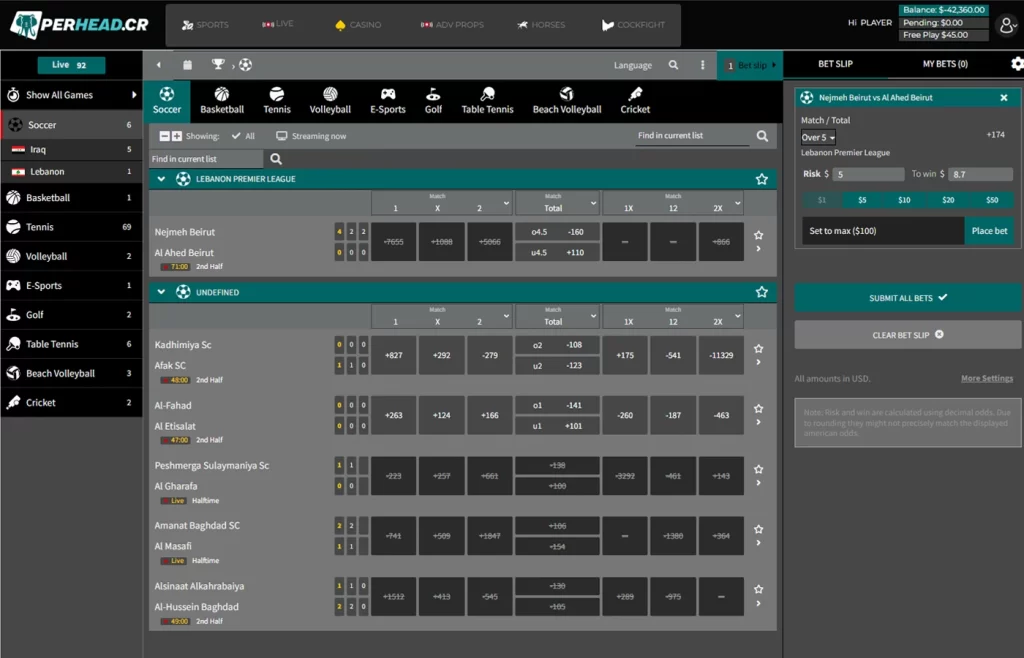Select the Basketball sport icon tab
This screenshot has height=658, width=1024.
222,100
